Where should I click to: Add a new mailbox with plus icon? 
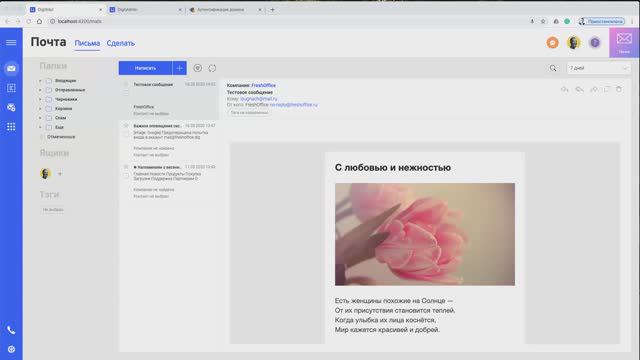(x=60, y=174)
